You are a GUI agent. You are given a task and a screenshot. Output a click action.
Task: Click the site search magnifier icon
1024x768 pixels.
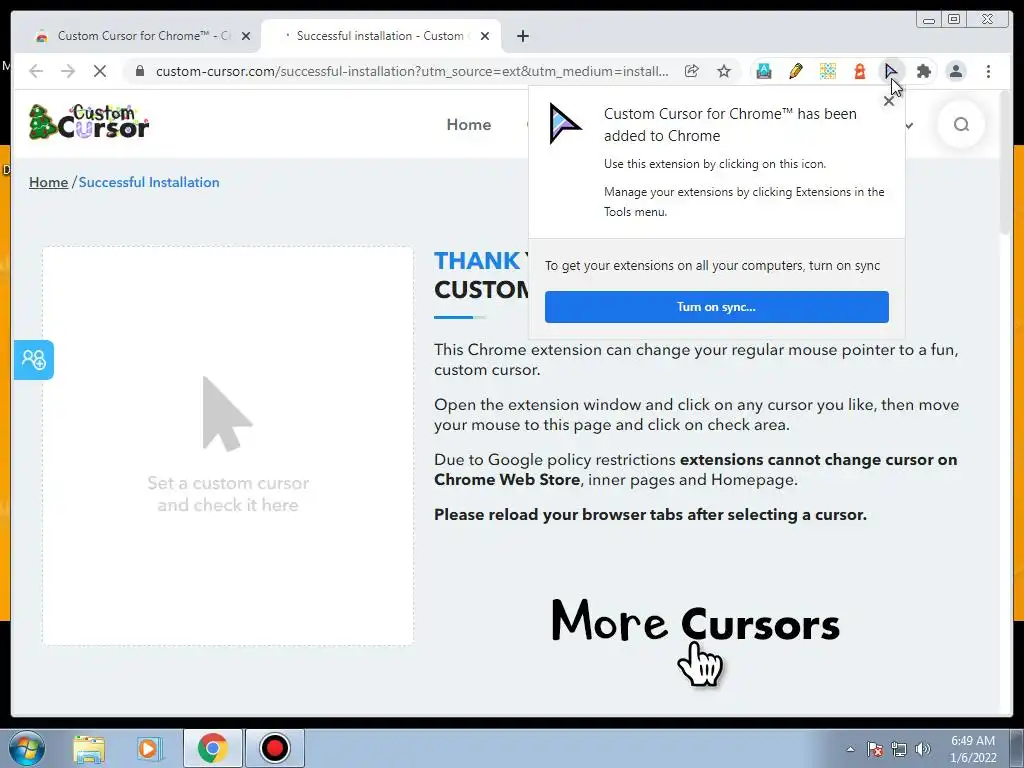961,125
